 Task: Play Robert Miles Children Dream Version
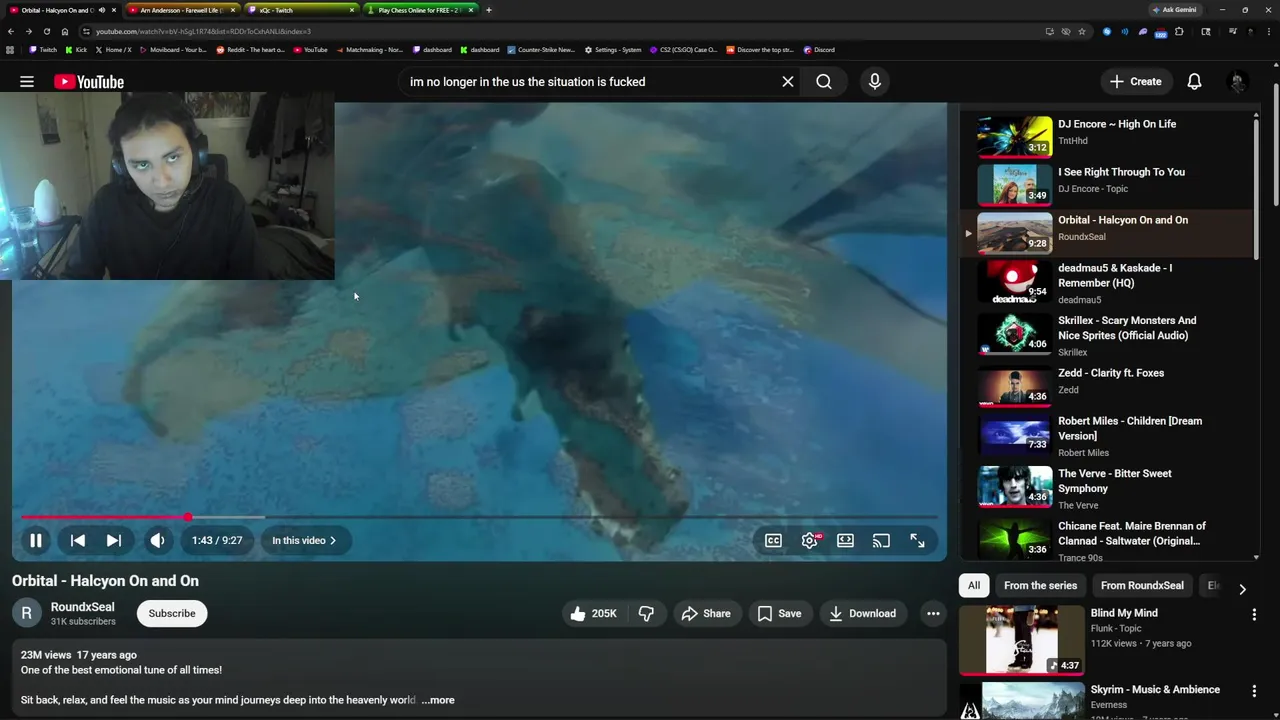[1105, 436]
